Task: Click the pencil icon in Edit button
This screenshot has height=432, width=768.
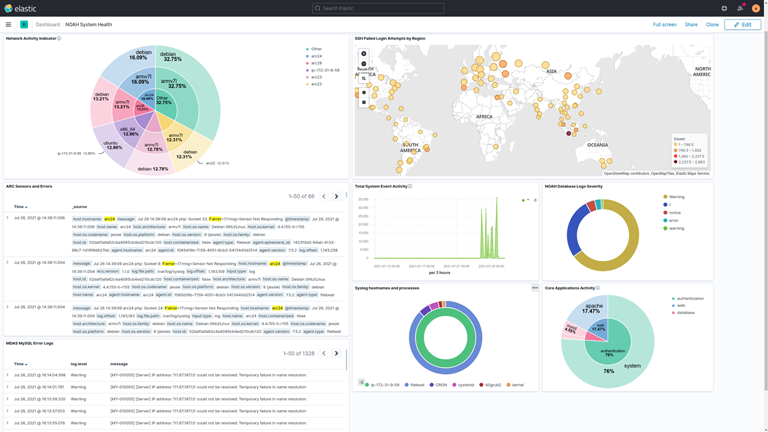Action: coord(736,24)
